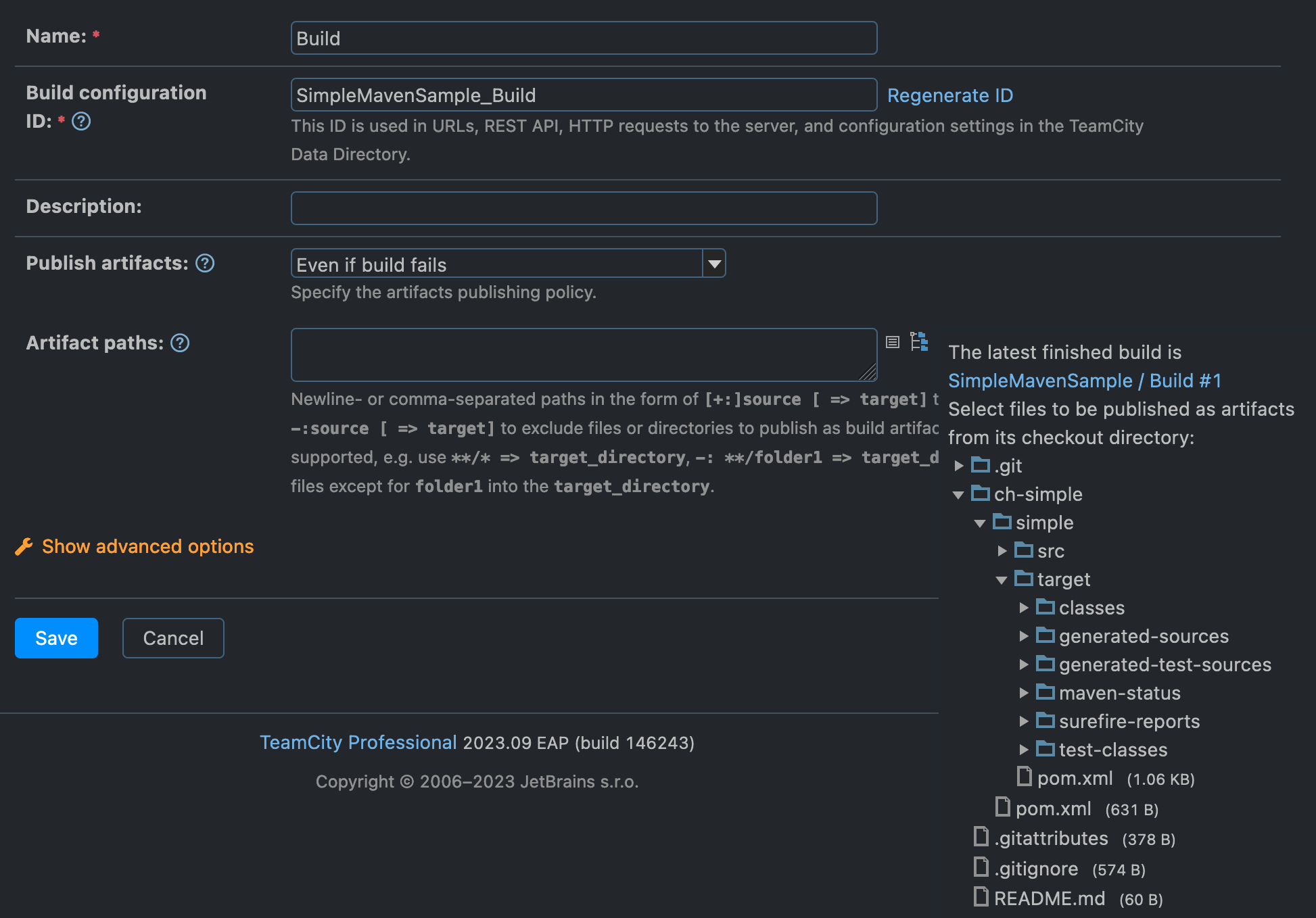This screenshot has height=918, width=1316.
Task: Click into the Description input field
Action: (584, 208)
